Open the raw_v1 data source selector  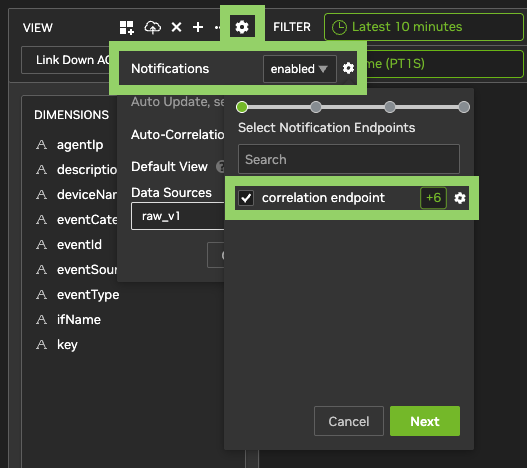point(178,216)
